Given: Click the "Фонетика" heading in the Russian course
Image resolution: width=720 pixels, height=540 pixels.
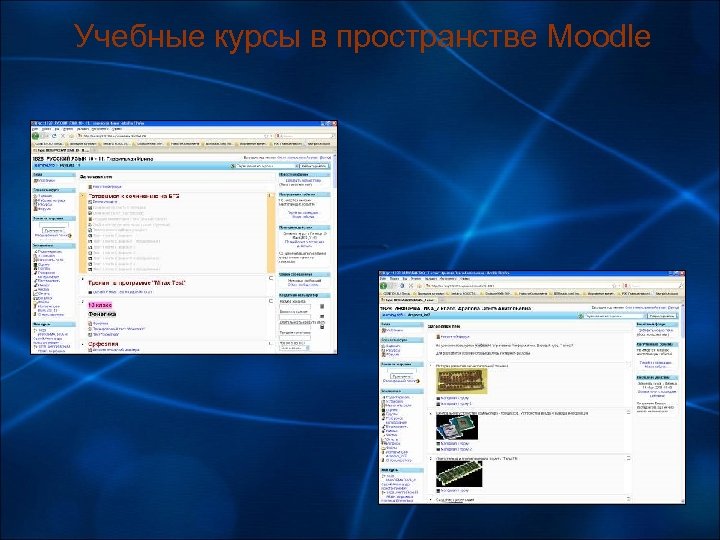Looking at the screenshot, I should pos(102,314).
